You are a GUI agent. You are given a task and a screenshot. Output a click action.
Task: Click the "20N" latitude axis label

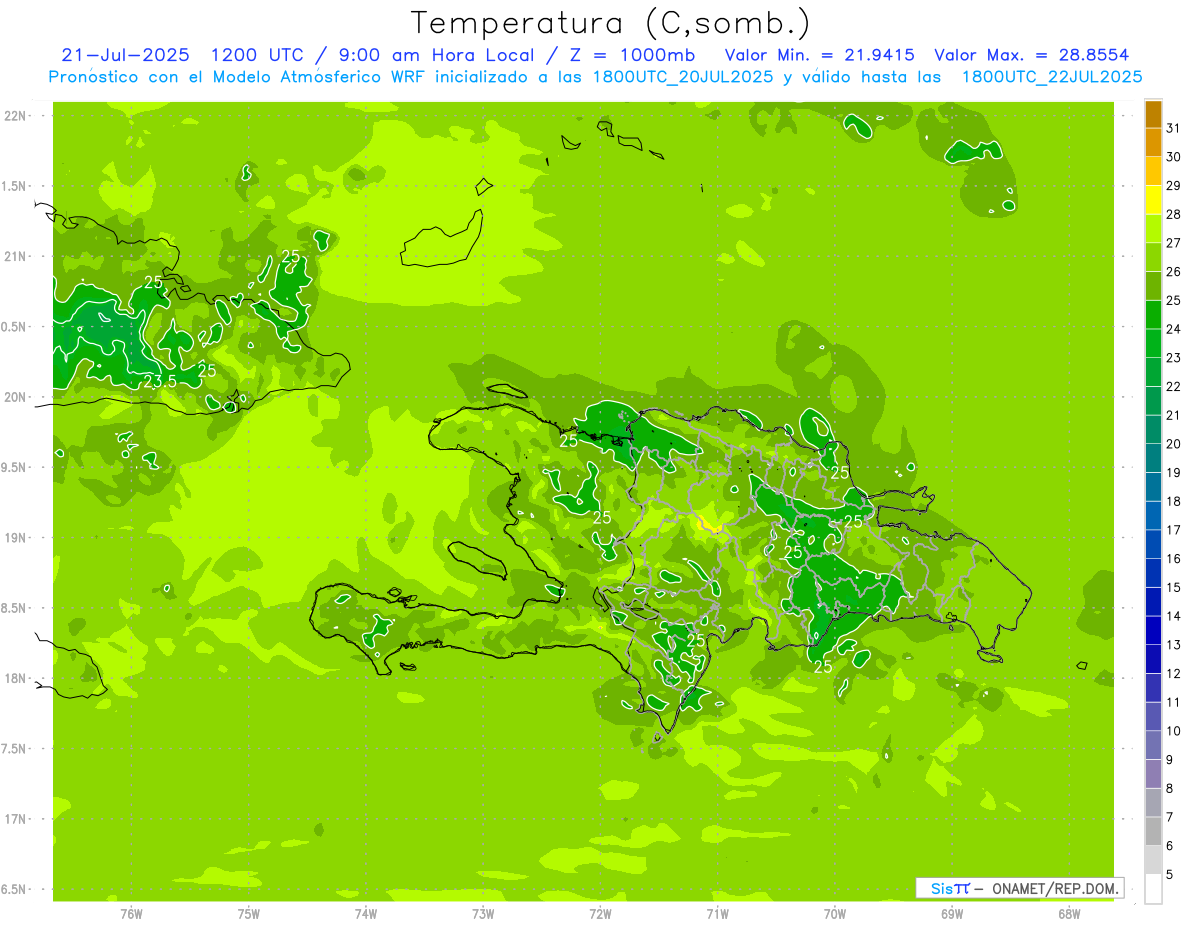15,397
